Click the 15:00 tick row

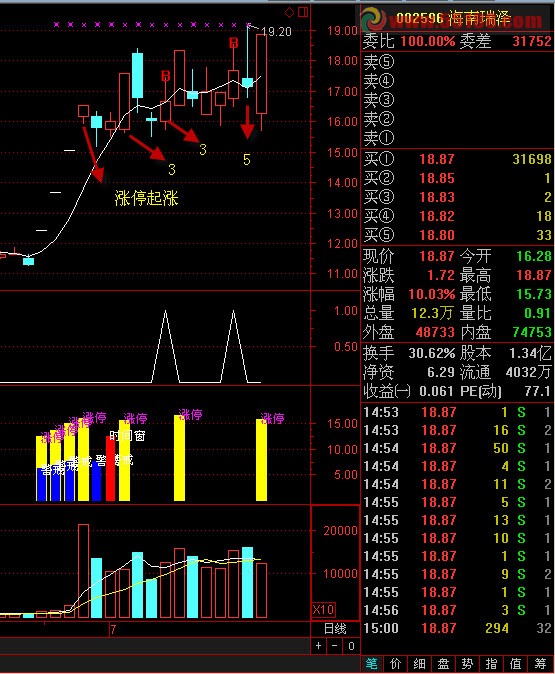[457, 628]
